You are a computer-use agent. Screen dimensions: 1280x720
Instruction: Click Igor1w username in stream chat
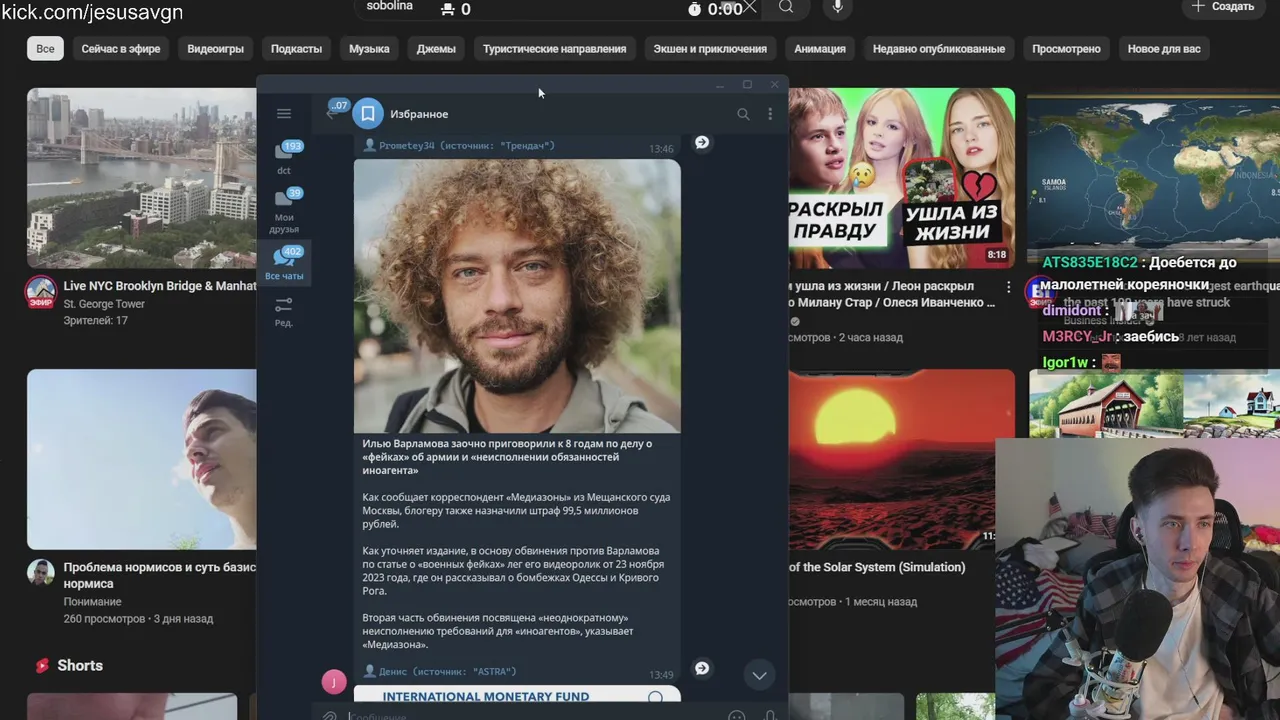point(1065,362)
